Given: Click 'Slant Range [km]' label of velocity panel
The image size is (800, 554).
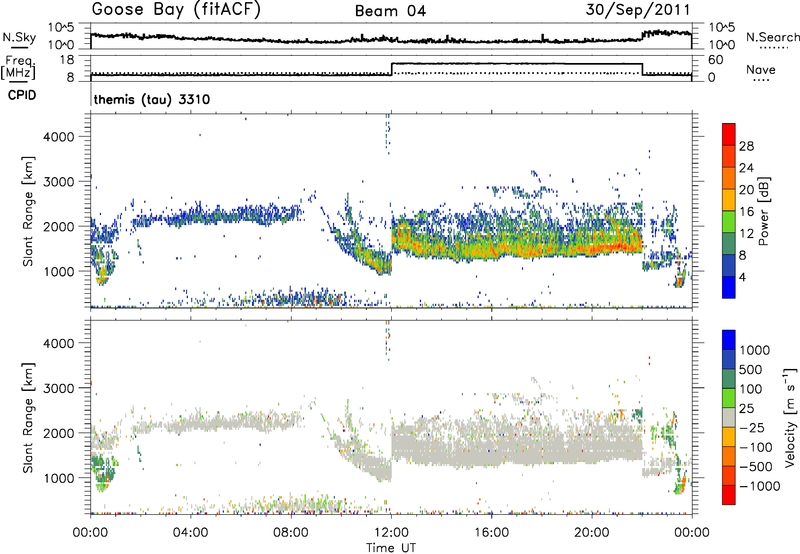Looking at the screenshot, I should click(28, 417).
